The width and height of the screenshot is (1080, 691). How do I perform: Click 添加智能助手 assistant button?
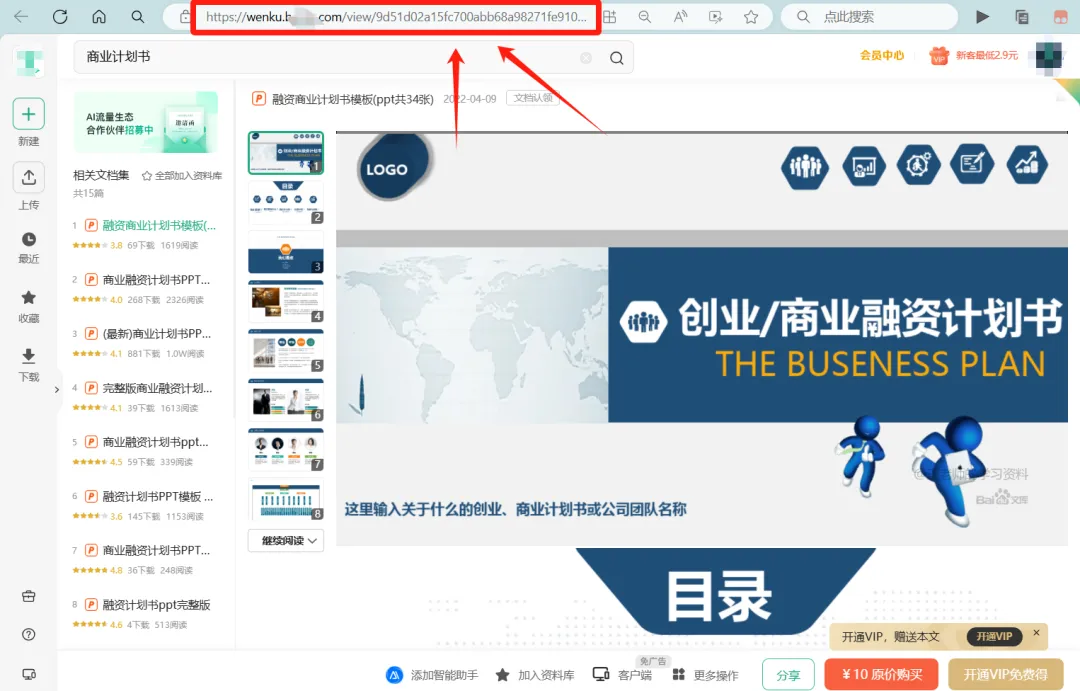pos(432,675)
